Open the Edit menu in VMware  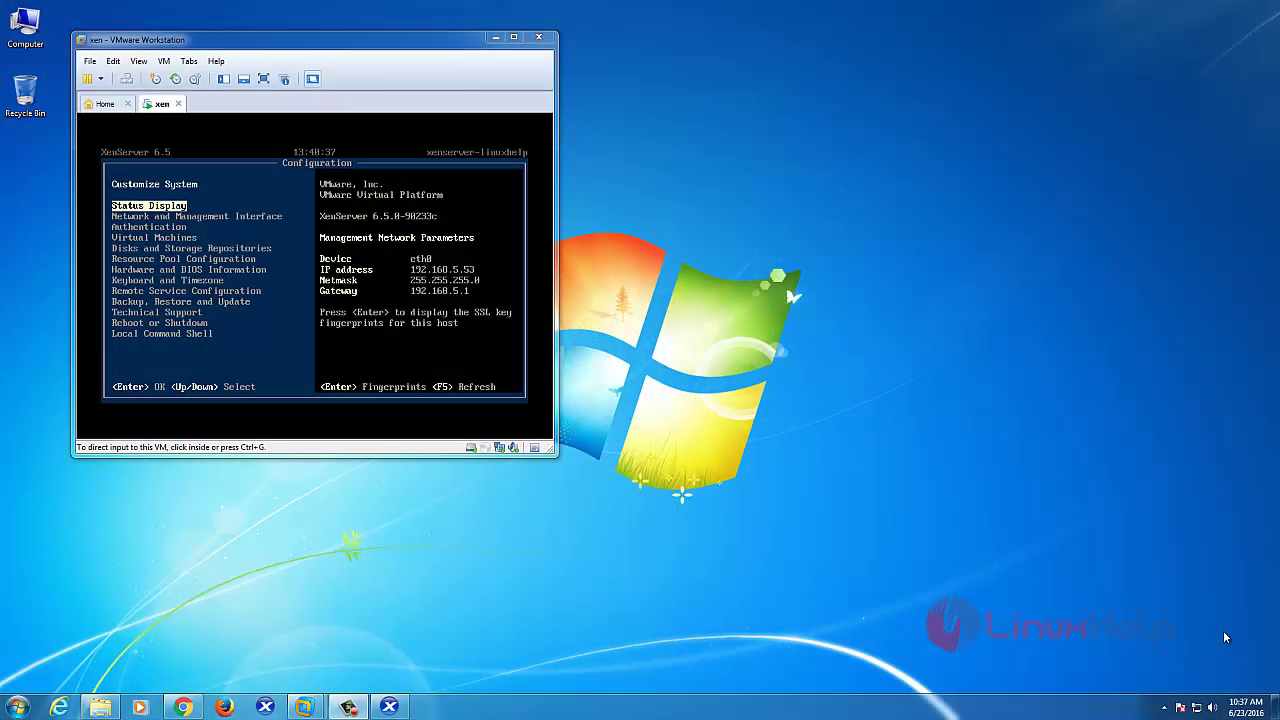[113, 61]
